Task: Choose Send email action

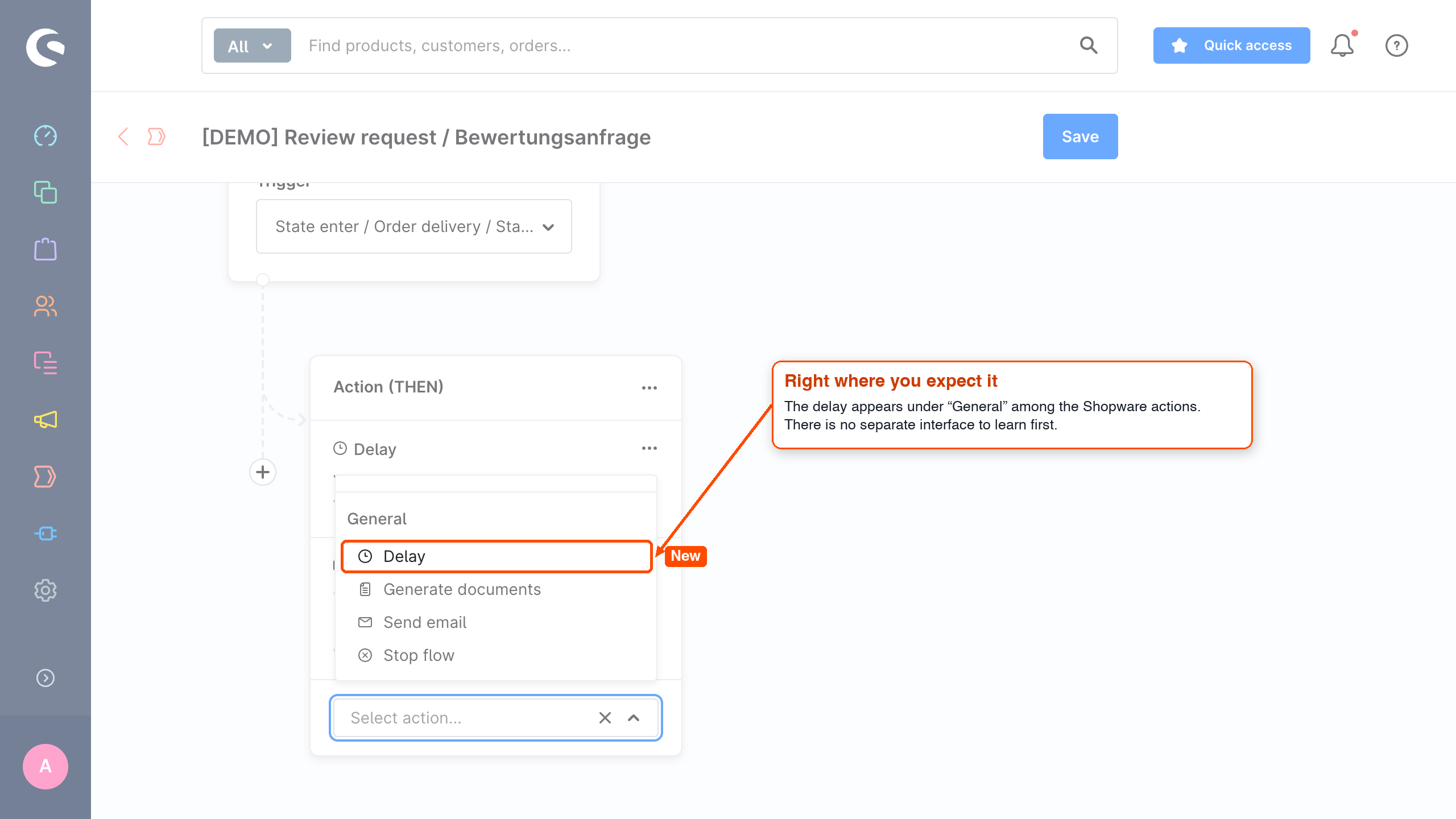Action: point(497,622)
